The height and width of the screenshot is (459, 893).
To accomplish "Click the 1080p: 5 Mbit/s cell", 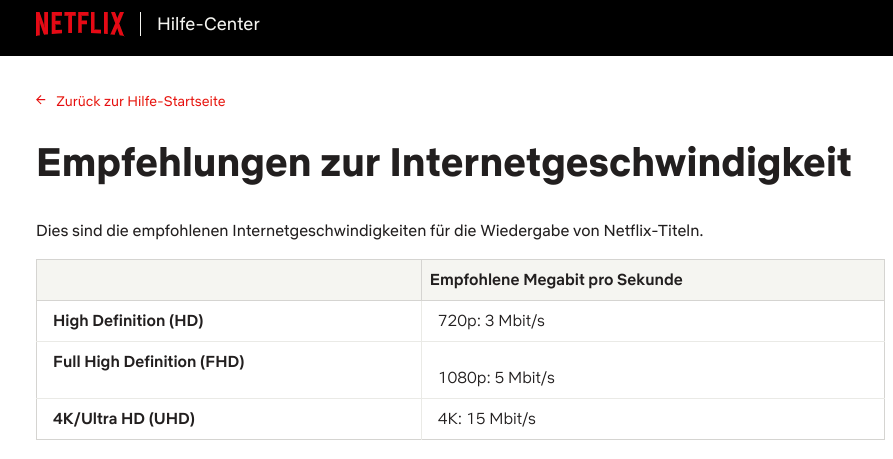I will pos(496,378).
